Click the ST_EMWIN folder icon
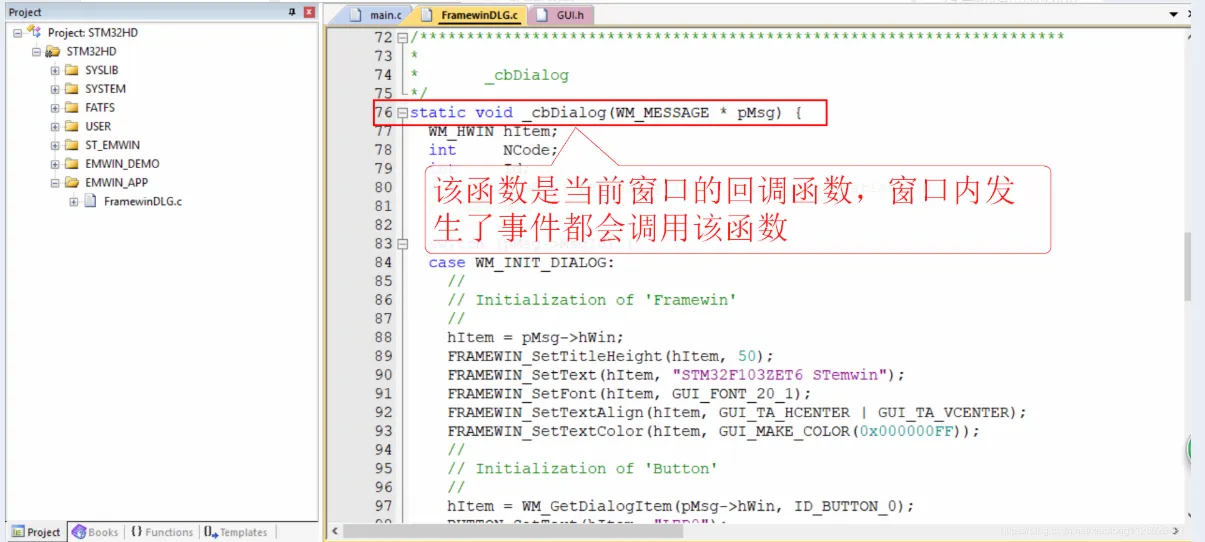Image resolution: width=1205 pixels, height=542 pixels. [x=71, y=145]
